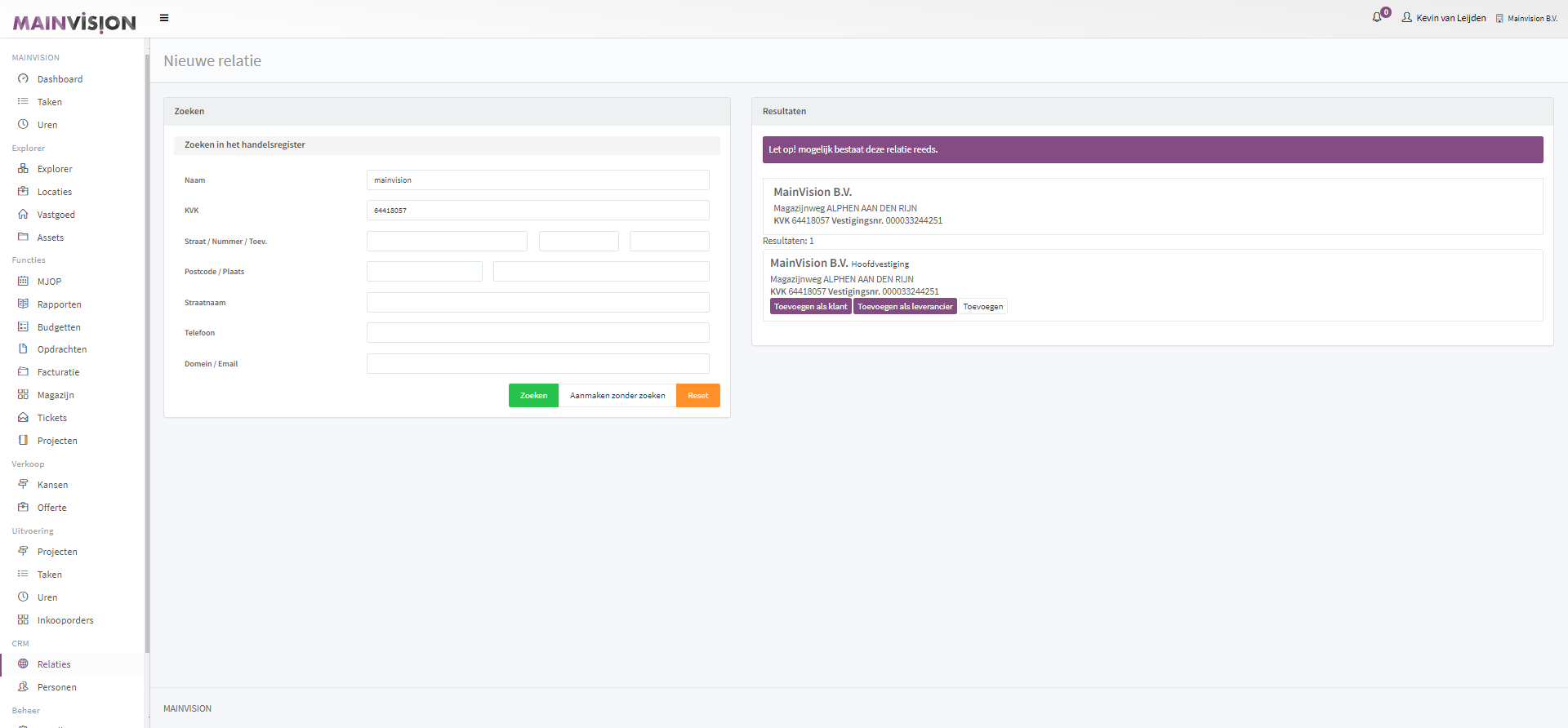This screenshot has height=728, width=1568.
Task: Click the MJOP calendar icon
Action: tap(23, 282)
